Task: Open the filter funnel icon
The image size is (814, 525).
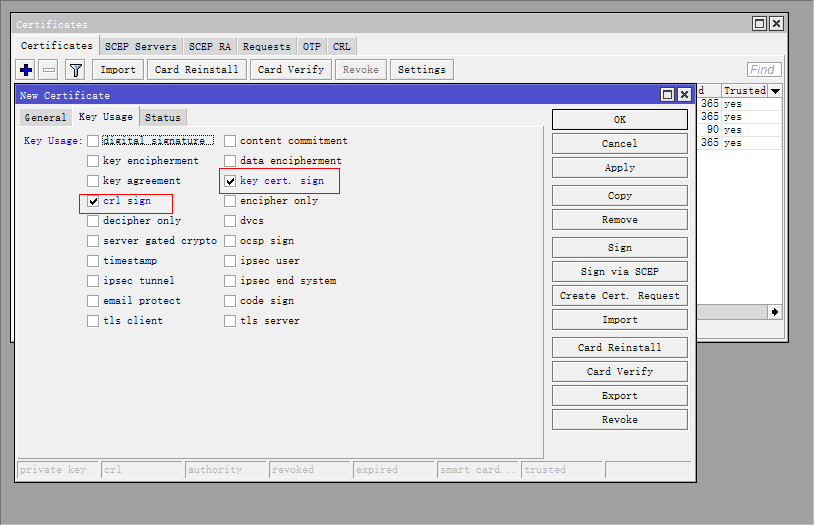Action: [75, 70]
